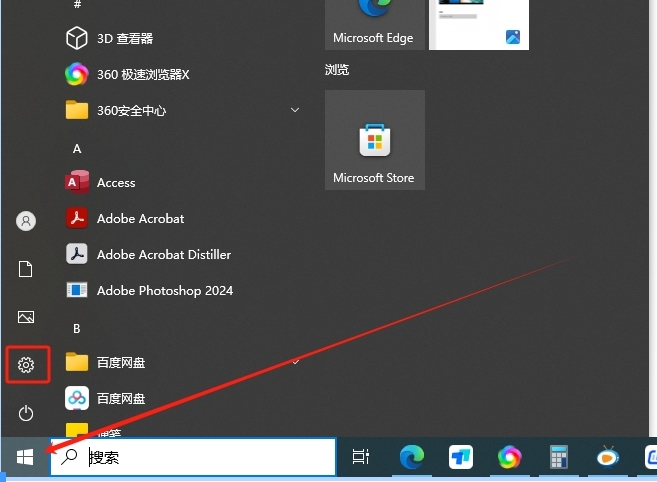Open Task View on the taskbar
Screen dimensions: 657x482
point(361,457)
